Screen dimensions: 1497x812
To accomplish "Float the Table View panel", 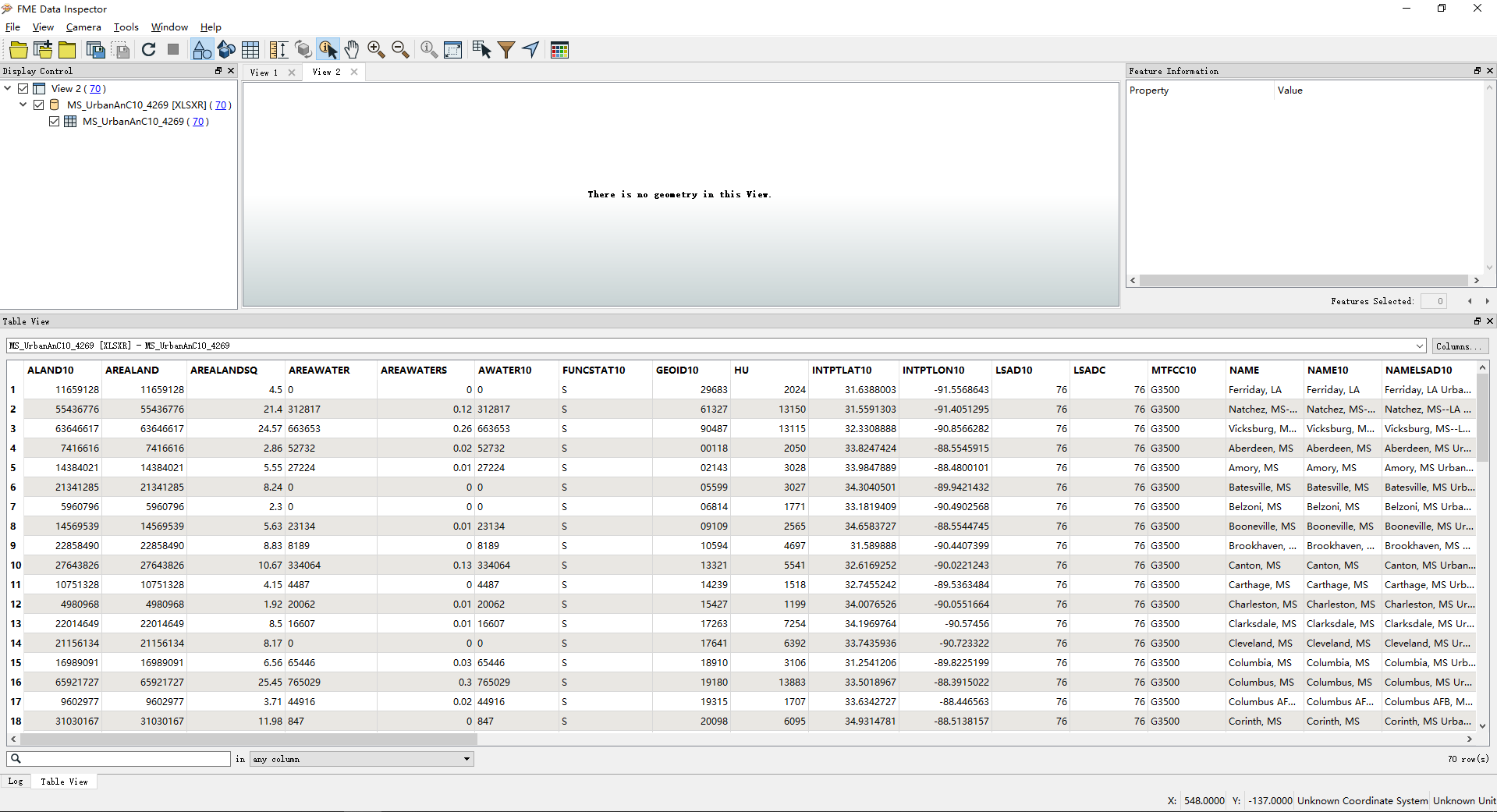I will click(x=1477, y=321).
